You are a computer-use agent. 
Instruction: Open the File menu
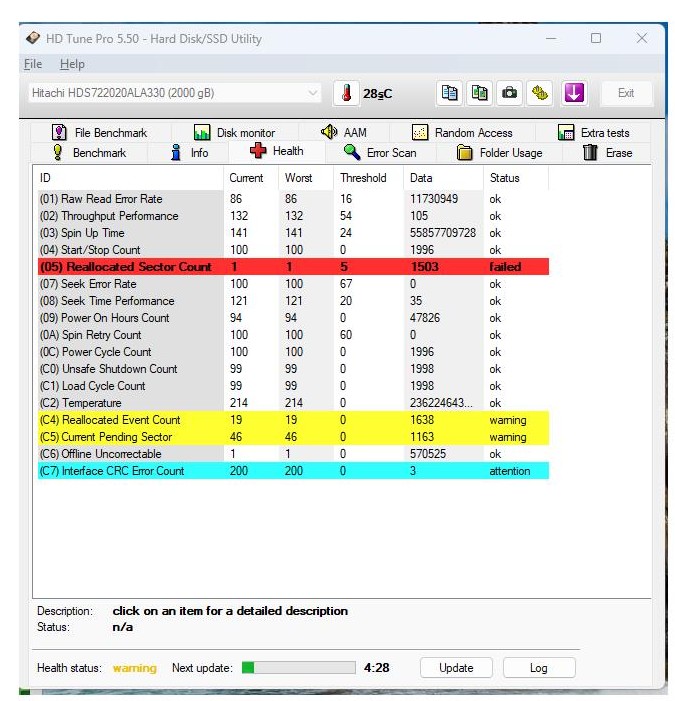pos(33,64)
